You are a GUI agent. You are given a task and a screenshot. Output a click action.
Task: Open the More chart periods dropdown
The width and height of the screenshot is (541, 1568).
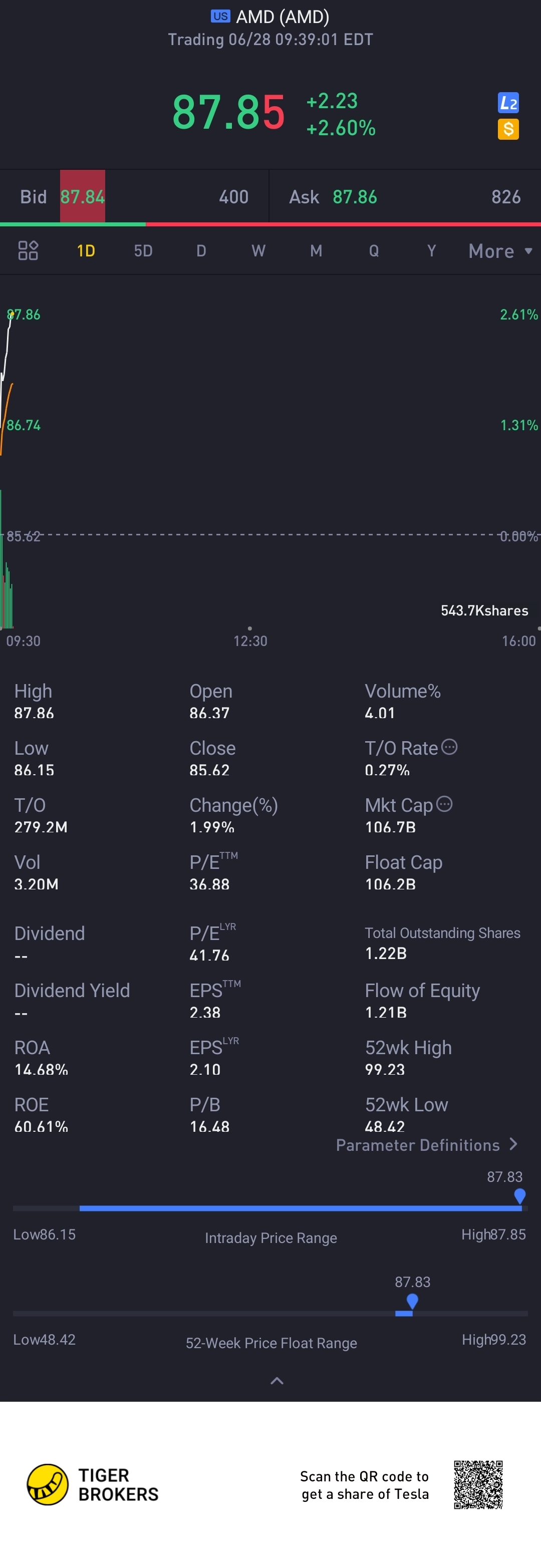(x=499, y=251)
